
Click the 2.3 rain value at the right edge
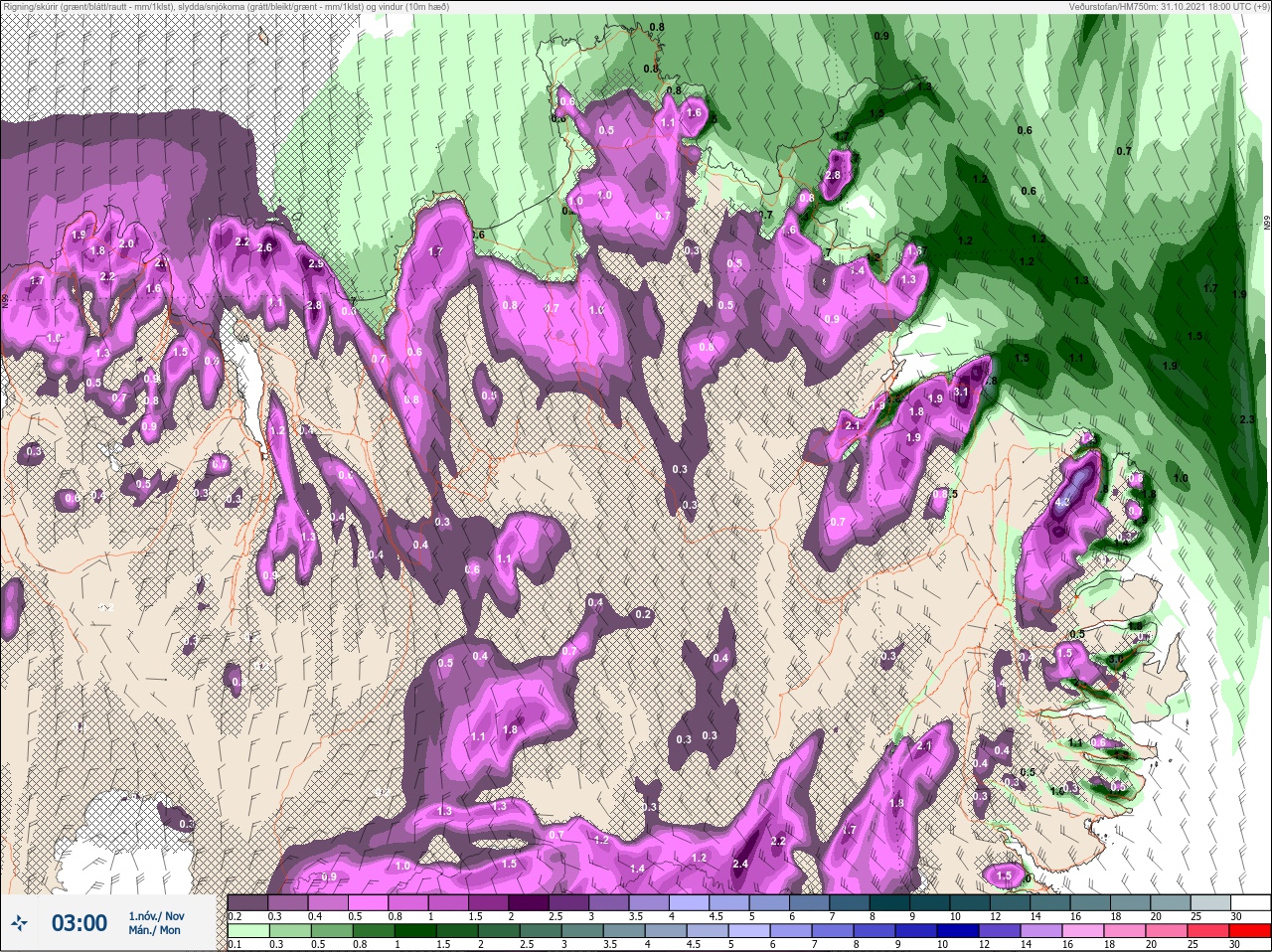point(1248,420)
